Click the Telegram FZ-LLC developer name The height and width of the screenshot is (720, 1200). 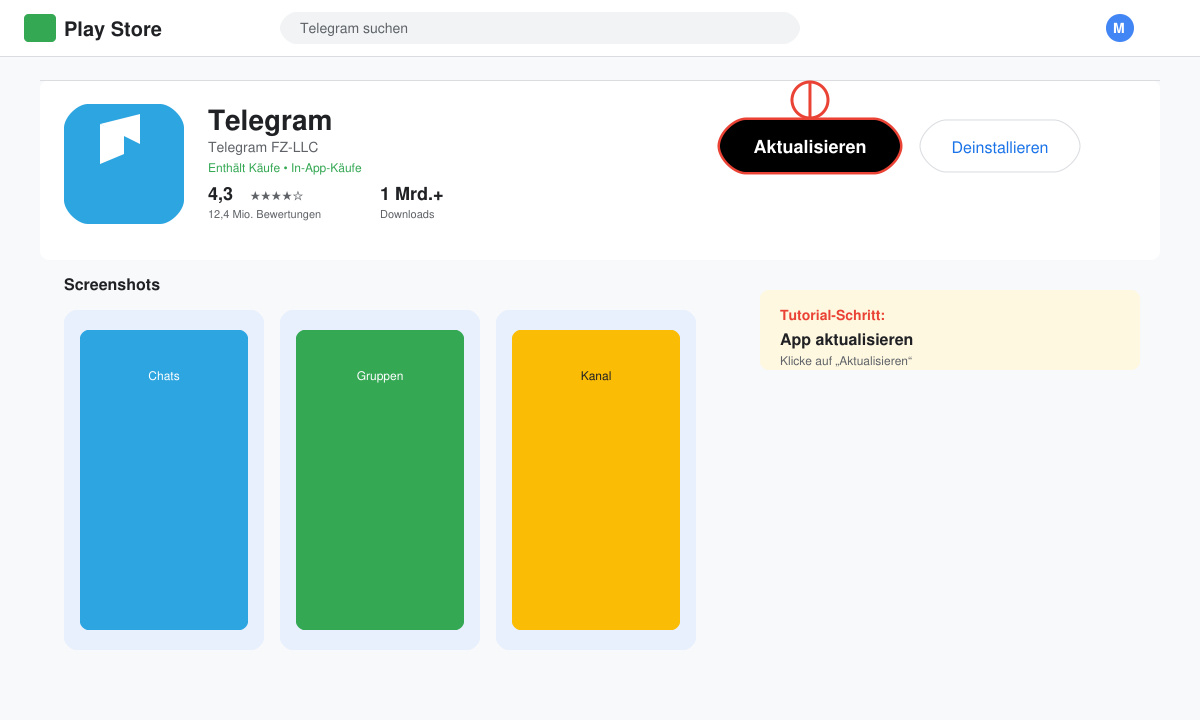click(x=263, y=147)
